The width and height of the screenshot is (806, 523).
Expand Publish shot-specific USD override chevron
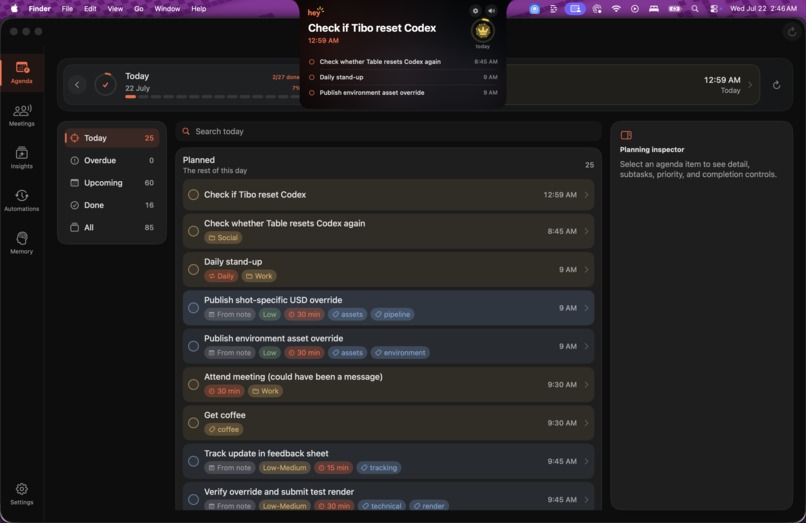587,308
